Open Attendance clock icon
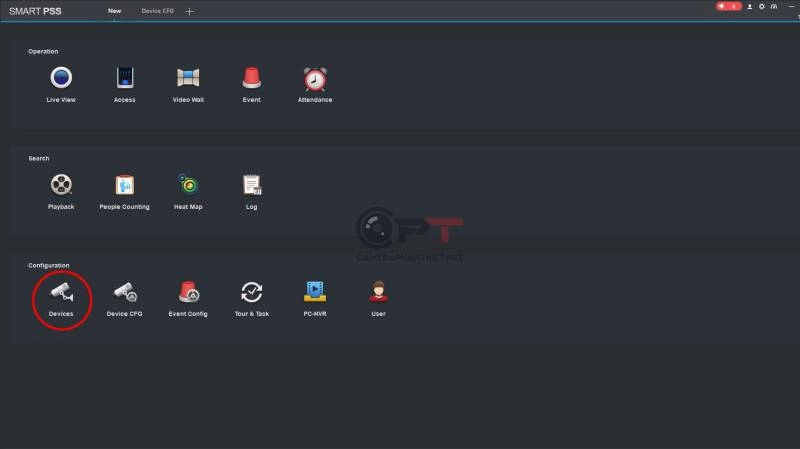The image size is (800, 449). click(315, 78)
